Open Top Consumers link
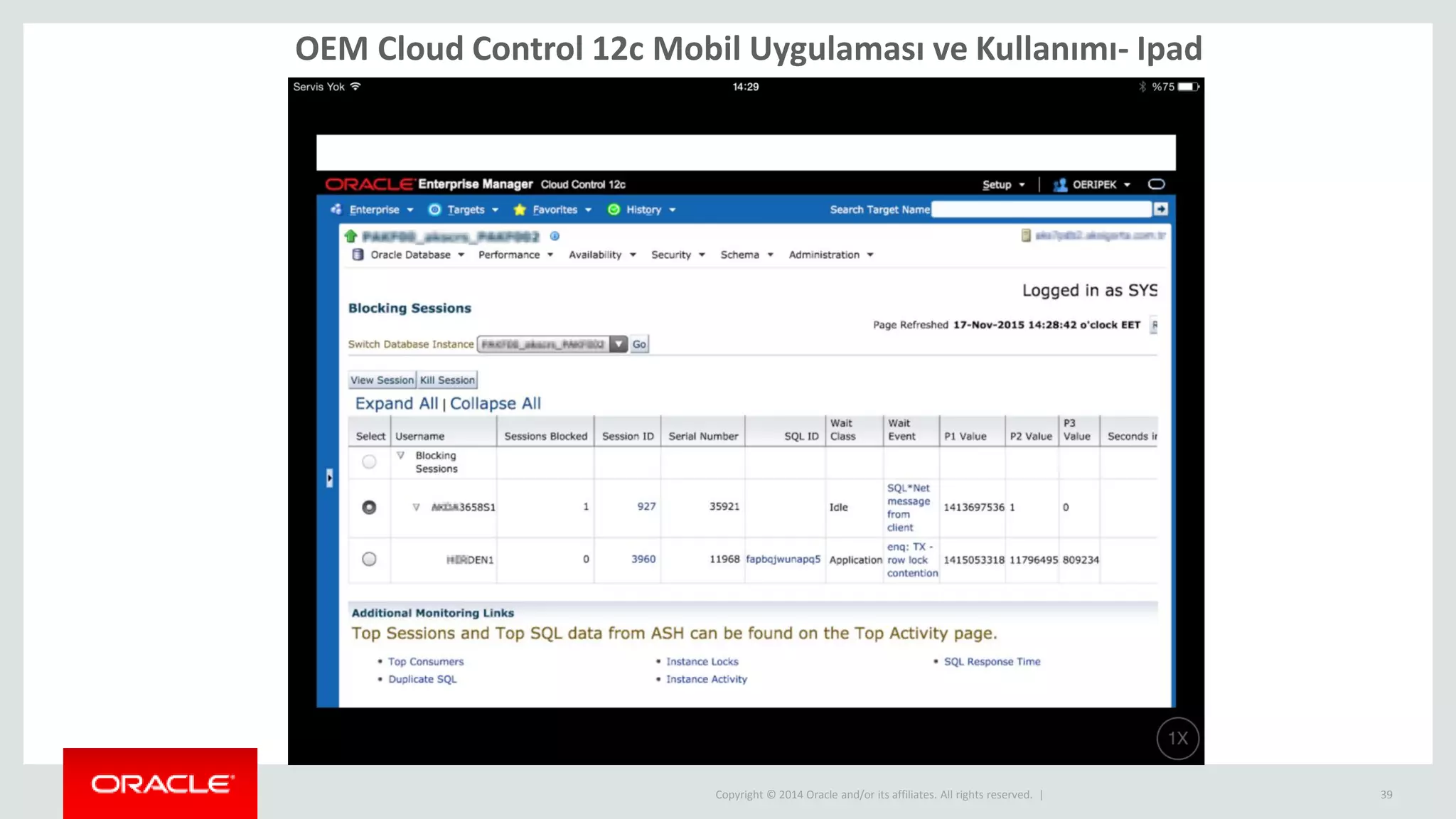Viewport: 1456px width, 819px height. 426,662
